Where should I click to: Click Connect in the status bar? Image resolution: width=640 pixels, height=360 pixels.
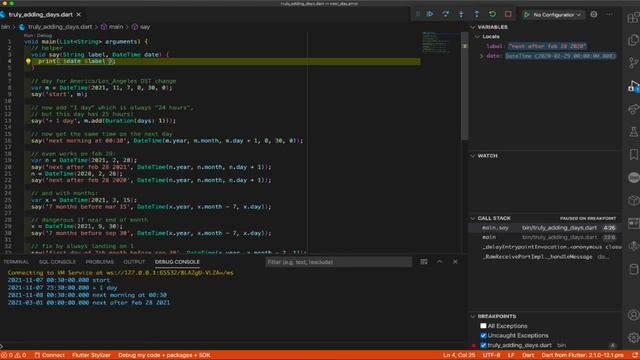click(x=49, y=355)
